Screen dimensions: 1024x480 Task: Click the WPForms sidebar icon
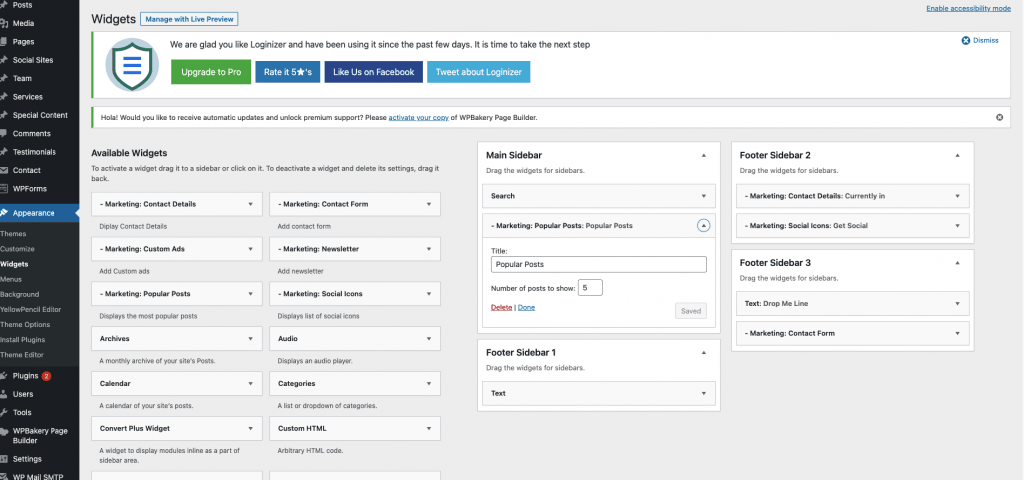coord(6,188)
